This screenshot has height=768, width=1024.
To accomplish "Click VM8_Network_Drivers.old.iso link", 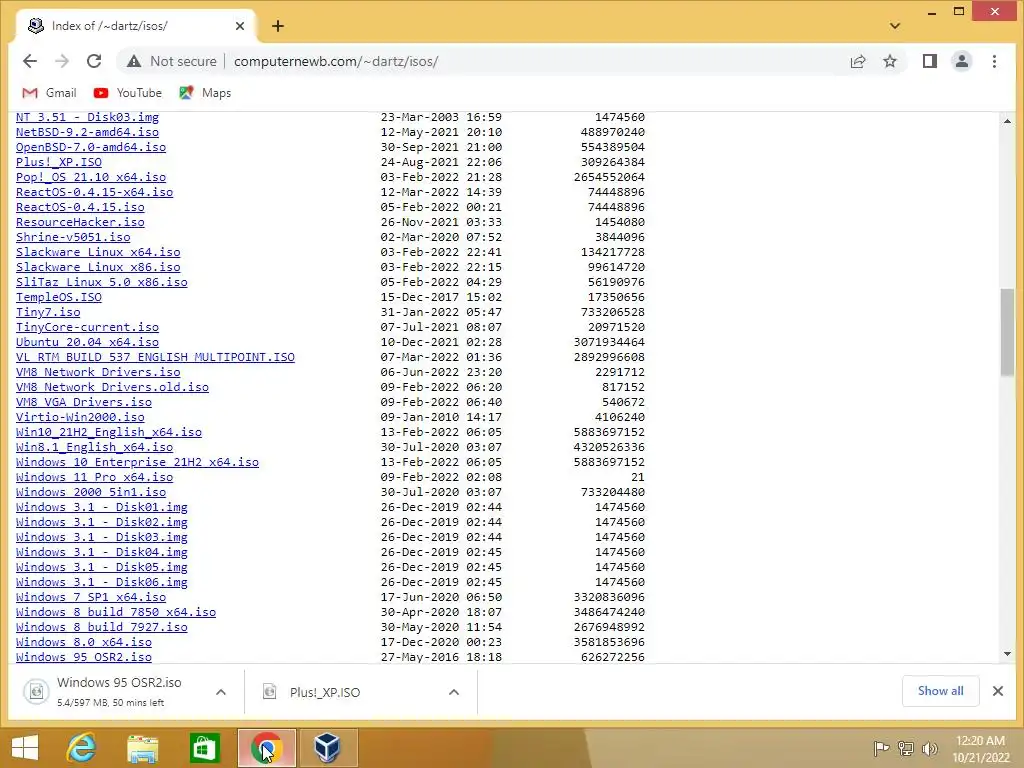I will (x=112, y=387).
